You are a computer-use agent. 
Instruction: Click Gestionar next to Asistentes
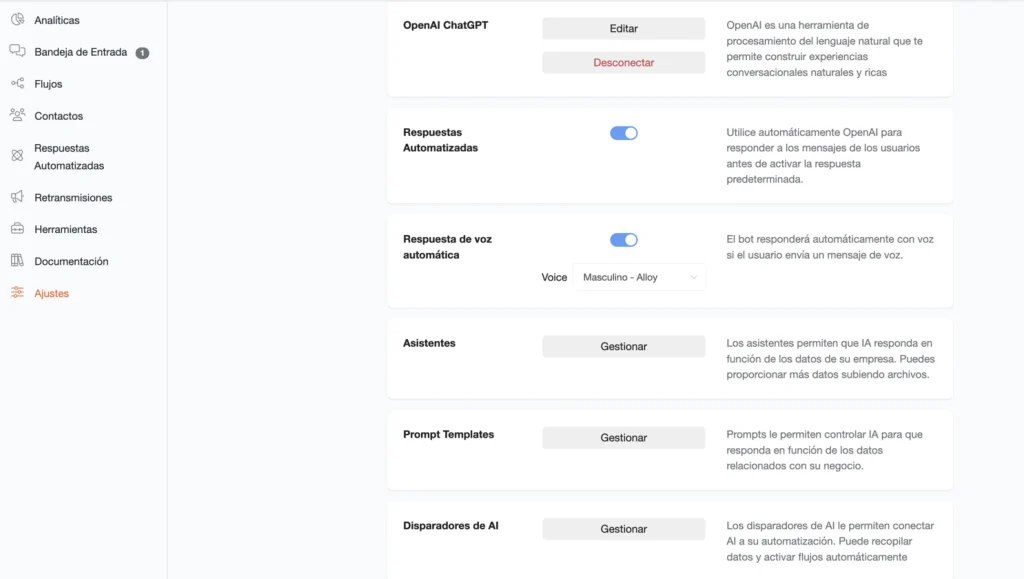624,347
